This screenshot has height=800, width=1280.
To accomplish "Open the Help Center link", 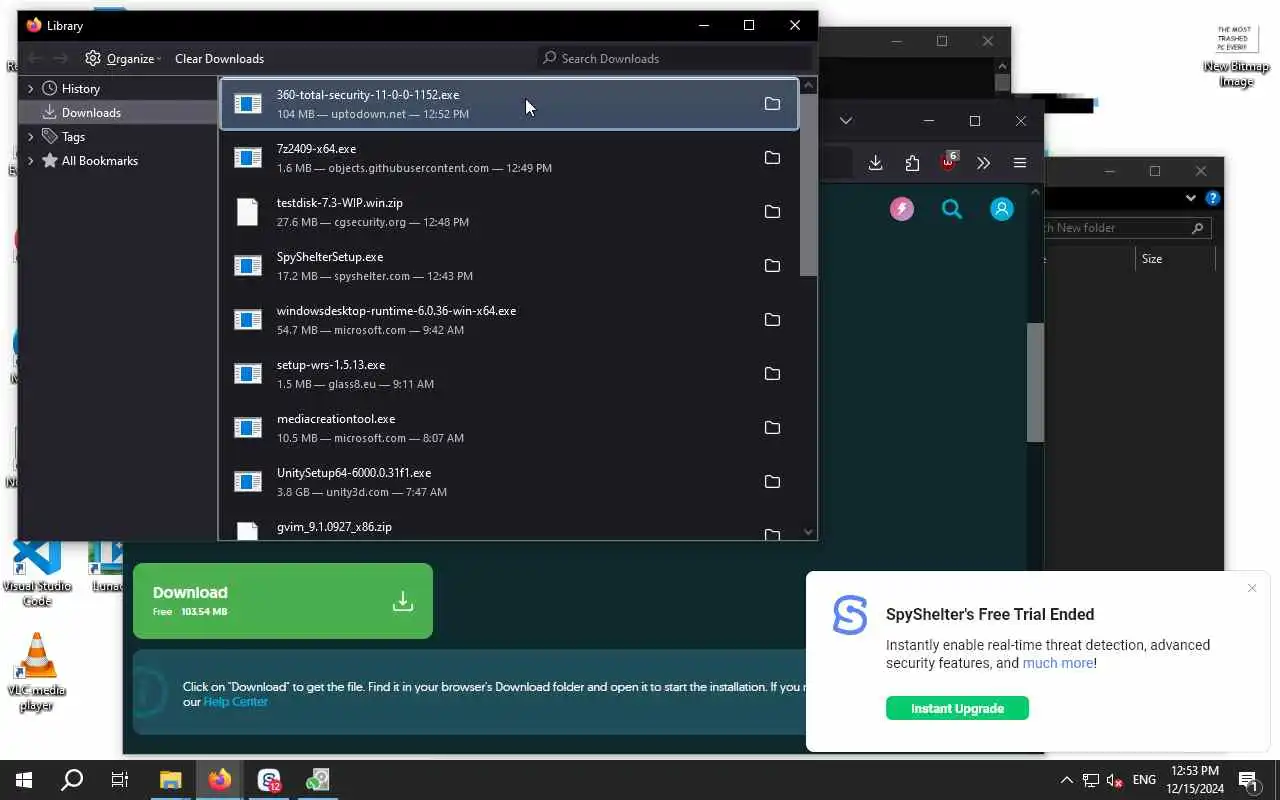I will click(x=236, y=702).
